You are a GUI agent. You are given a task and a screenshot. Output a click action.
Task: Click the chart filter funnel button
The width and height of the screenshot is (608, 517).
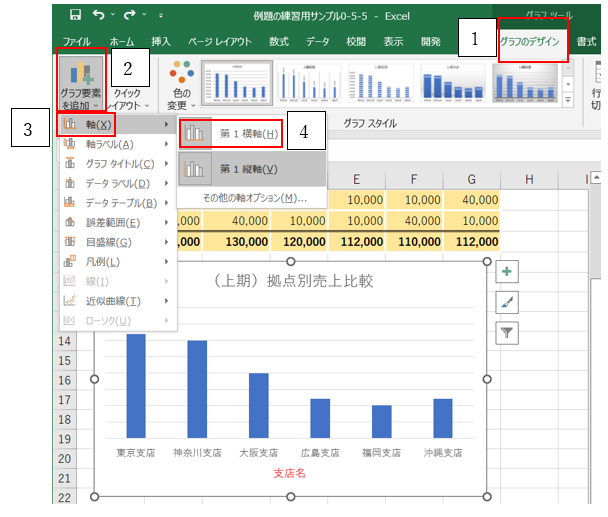click(507, 333)
